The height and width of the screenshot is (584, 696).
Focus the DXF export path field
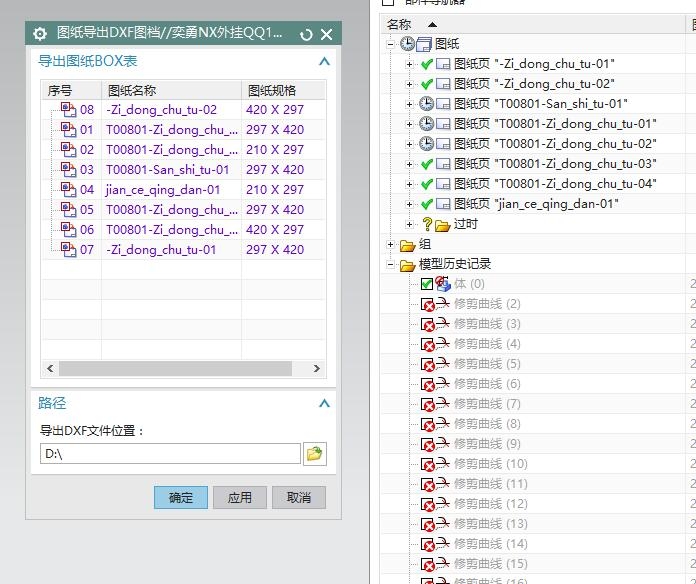pos(170,454)
